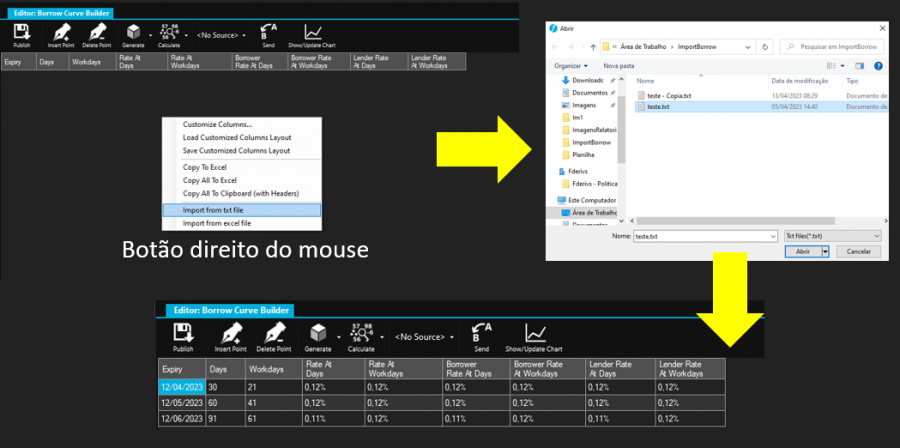
Task: Select the teste - Copia.txt file
Action: tap(670, 95)
